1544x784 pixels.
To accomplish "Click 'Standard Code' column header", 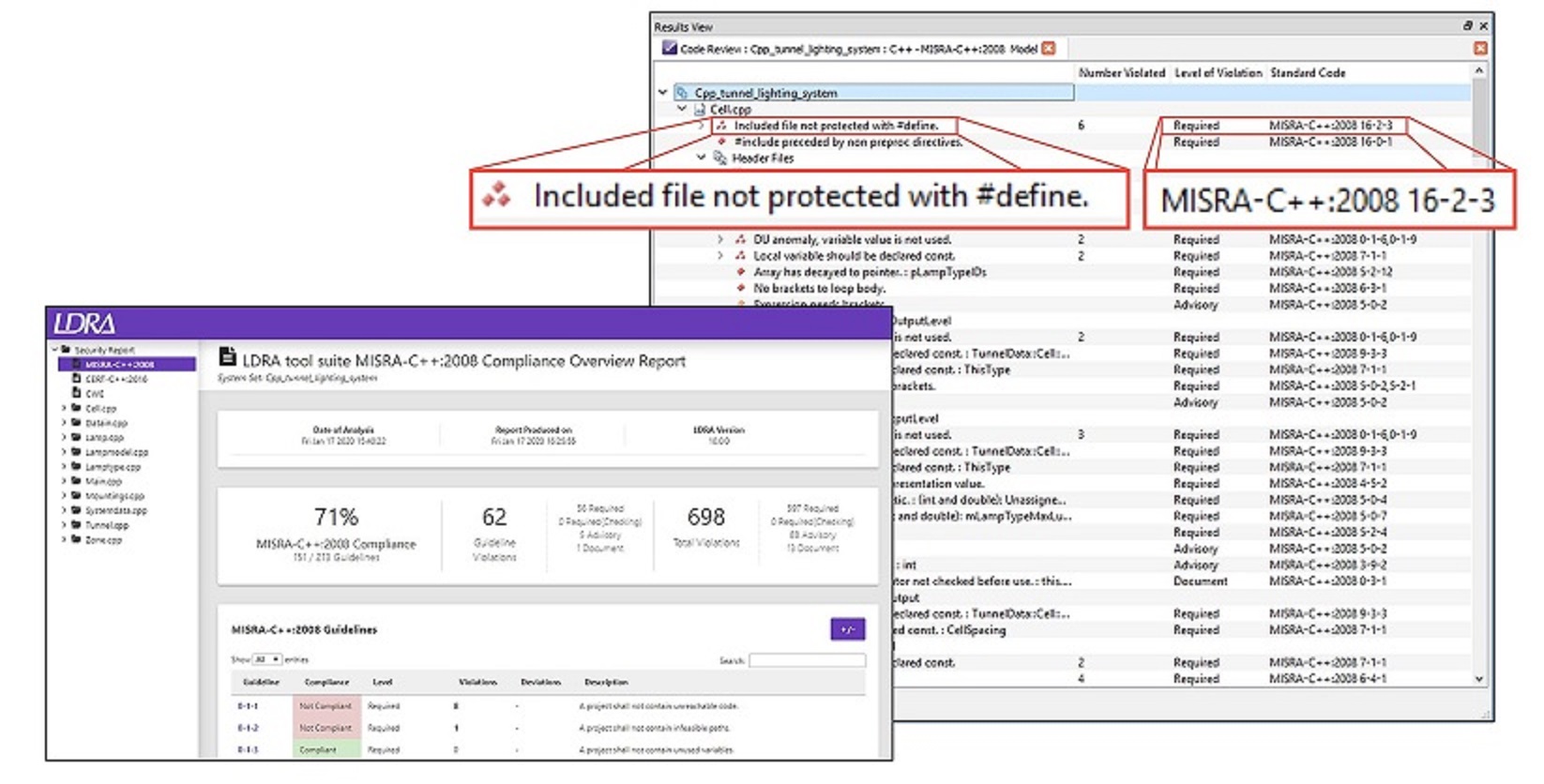I will [1308, 72].
